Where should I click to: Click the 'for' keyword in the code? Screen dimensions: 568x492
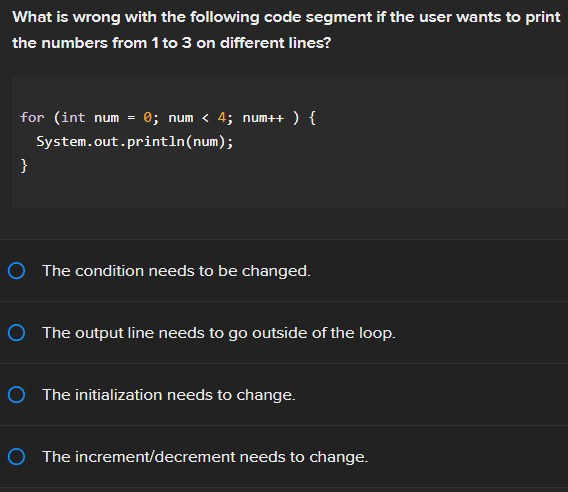pos(32,117)
